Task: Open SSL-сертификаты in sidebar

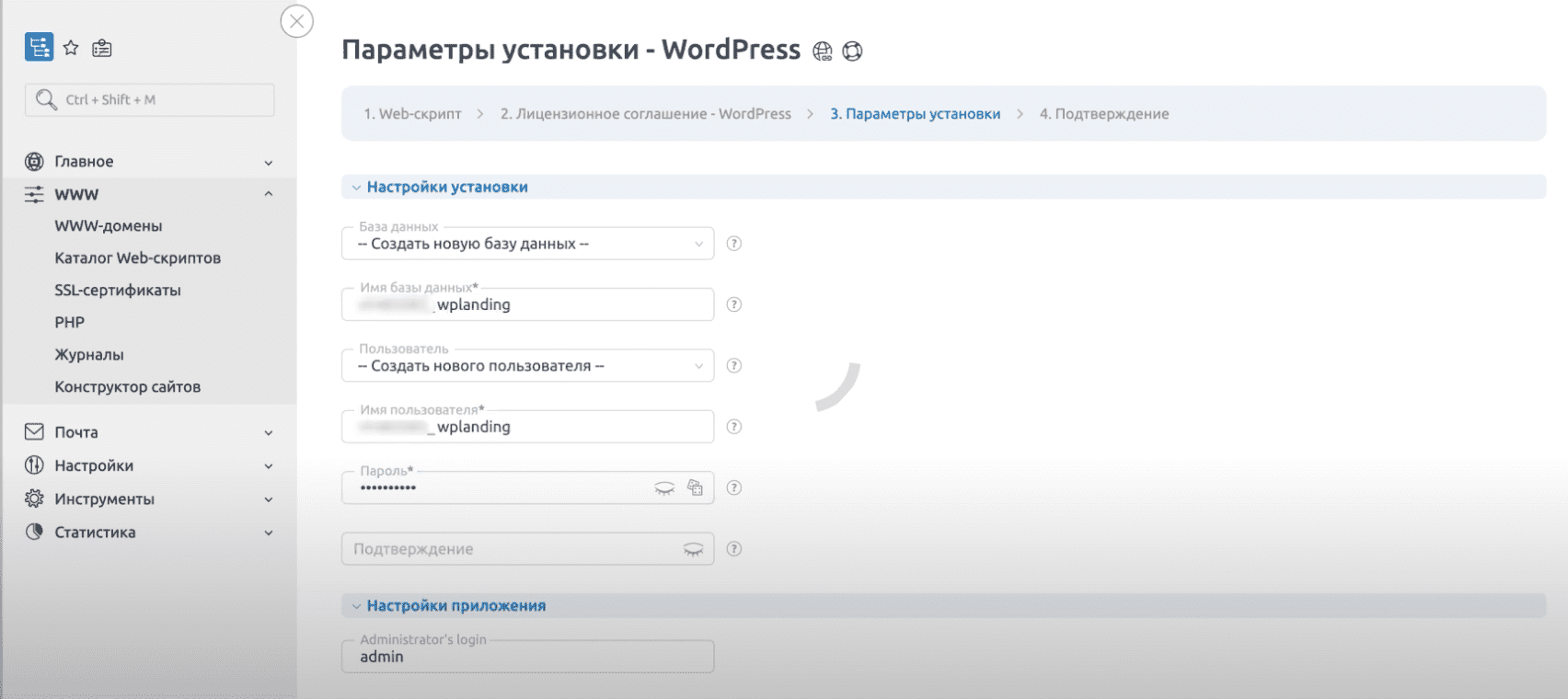Action: pos(118,291)
